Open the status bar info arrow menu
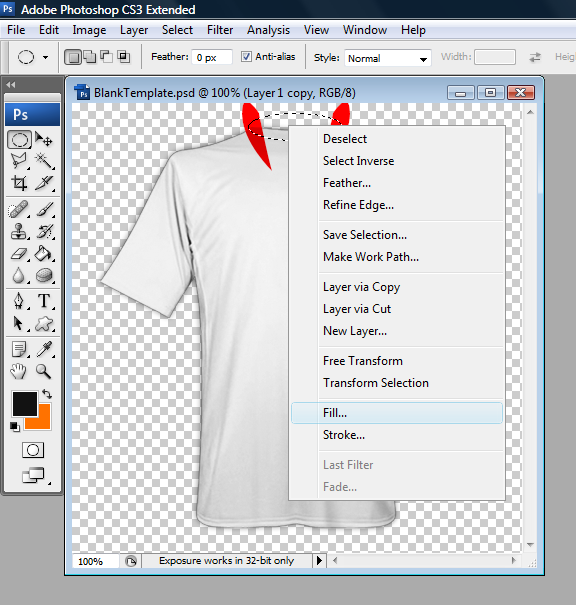Screen dimensions: 576x605 [x=319, y=560]
